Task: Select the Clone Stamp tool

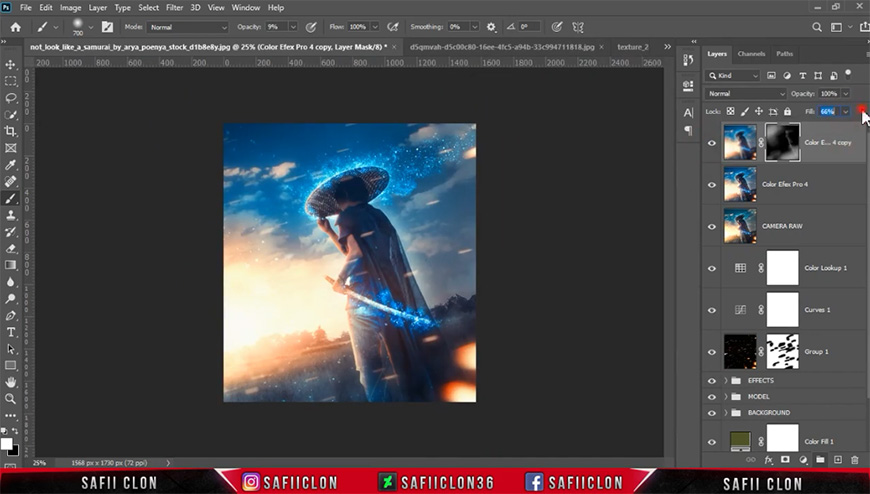Action: coord(11,215)
